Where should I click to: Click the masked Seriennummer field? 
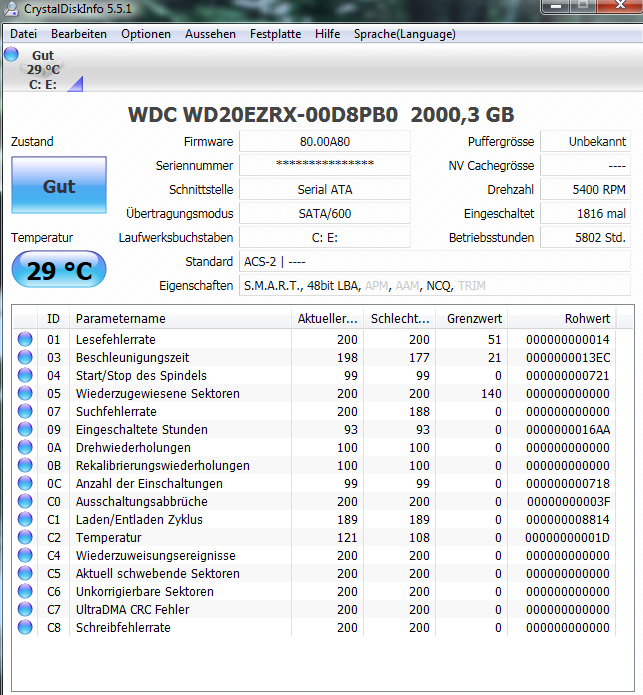325,165
